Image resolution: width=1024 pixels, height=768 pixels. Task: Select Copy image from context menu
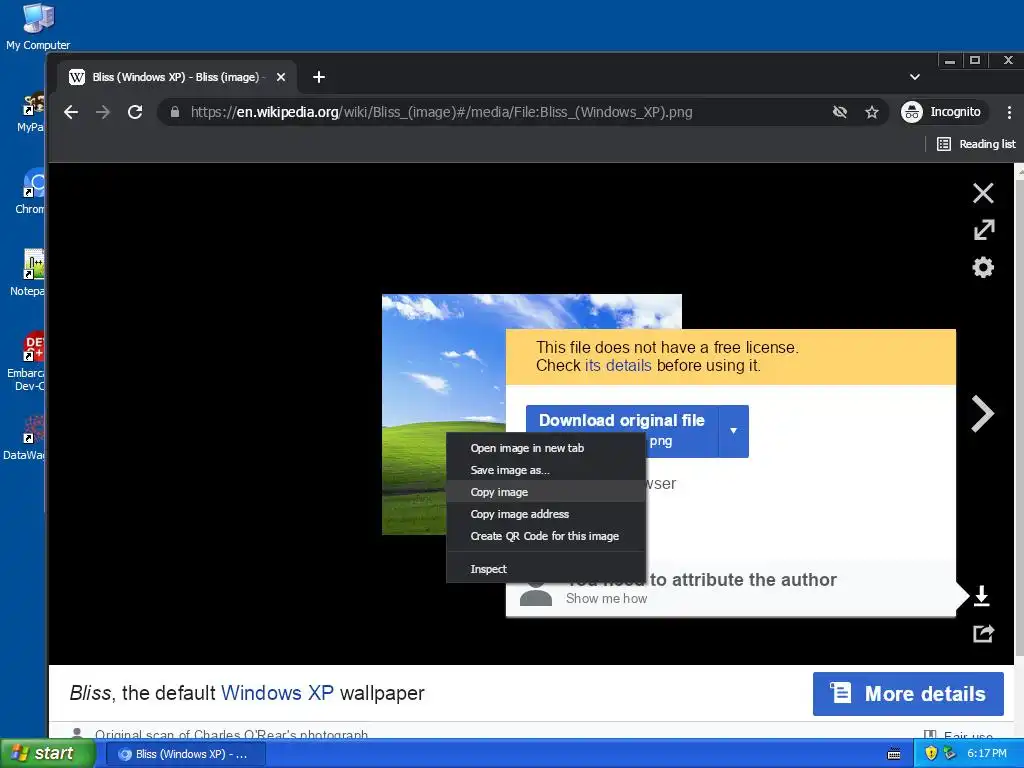[x=546, y=492]
